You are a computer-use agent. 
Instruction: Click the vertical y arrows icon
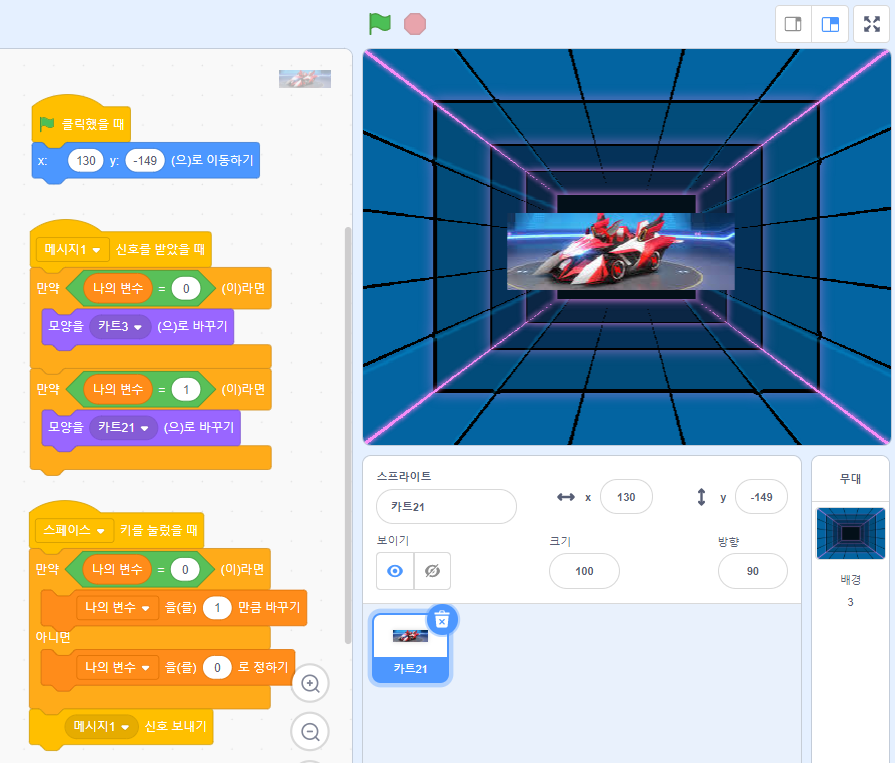(702, 497)
